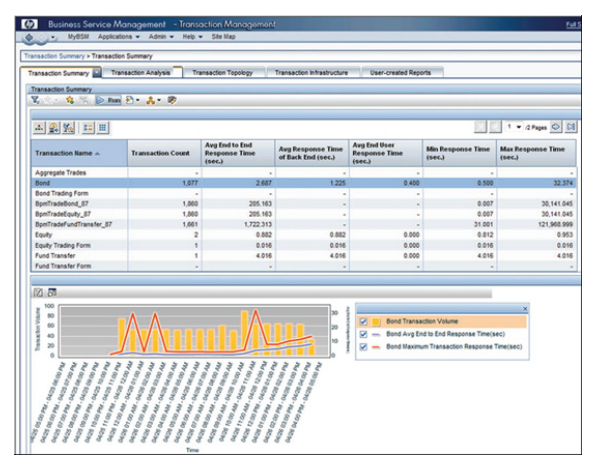597x464 pixels.
Task: Uncheck Bond Avg End to End Response Time
Action: point(363,334)
